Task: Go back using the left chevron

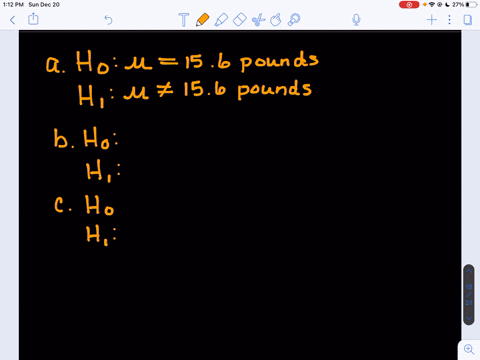Action: (x=13, y=20)
